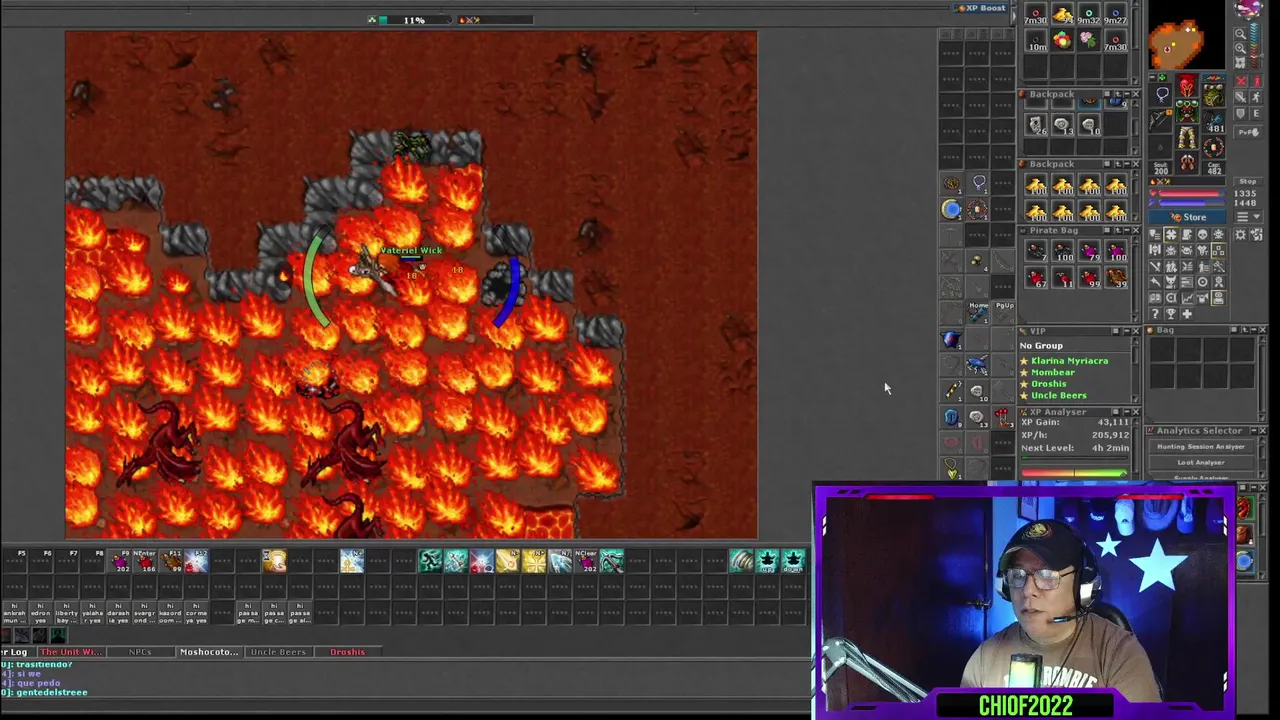Click the boots equipment slot
This screenshot has height=720, width=1280.
point(1186,162)
